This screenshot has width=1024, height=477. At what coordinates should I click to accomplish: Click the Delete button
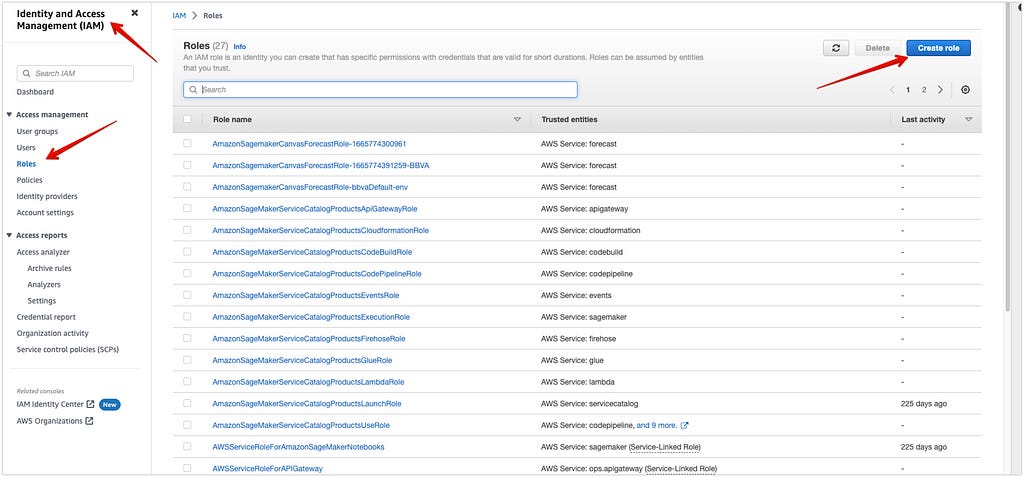click(878, 48)
